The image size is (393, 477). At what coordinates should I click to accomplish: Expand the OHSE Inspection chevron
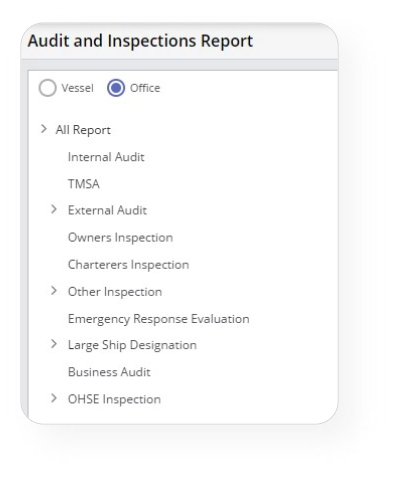(x=54, y=398)
